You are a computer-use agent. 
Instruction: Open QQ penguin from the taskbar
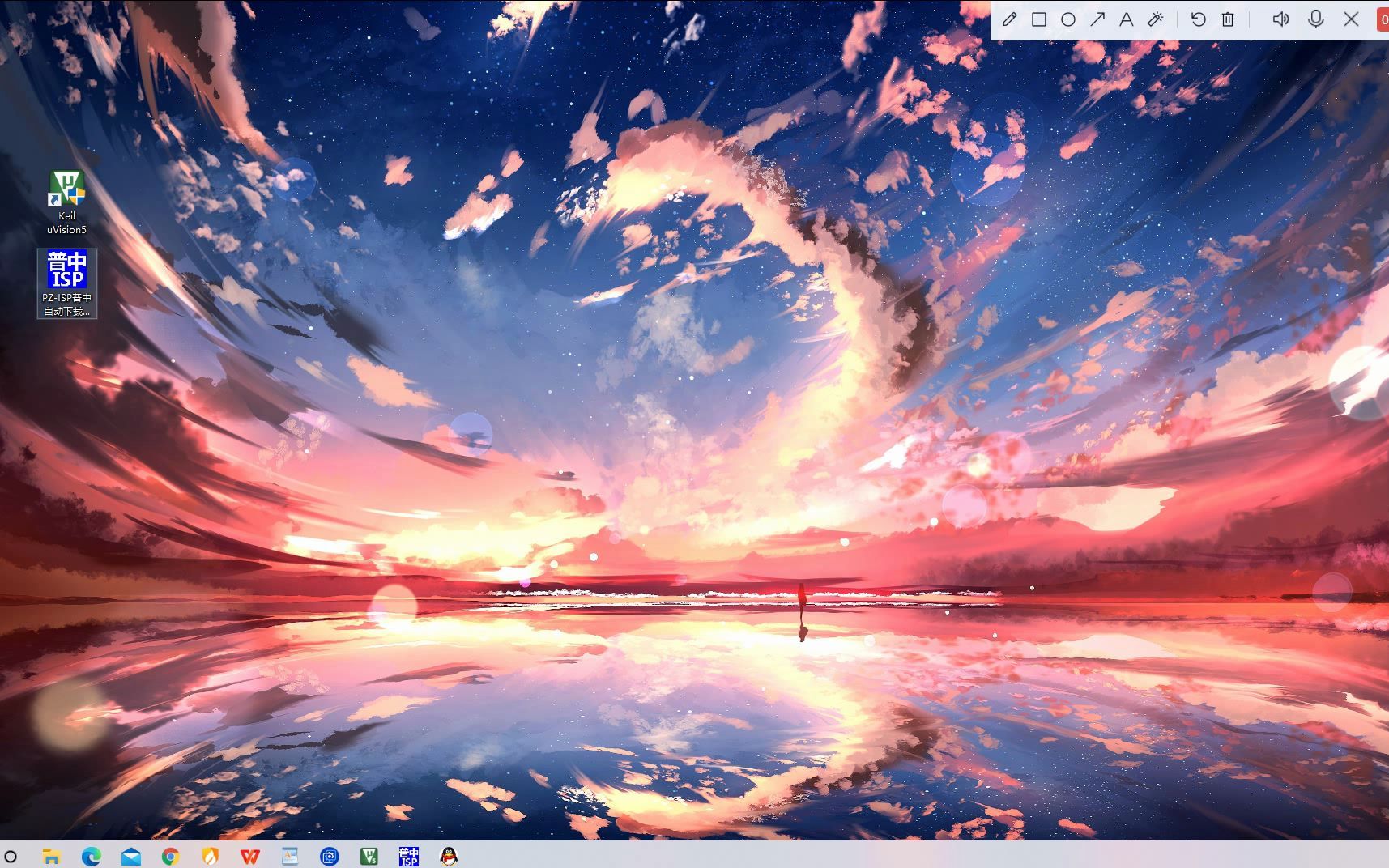pos(449,856)
